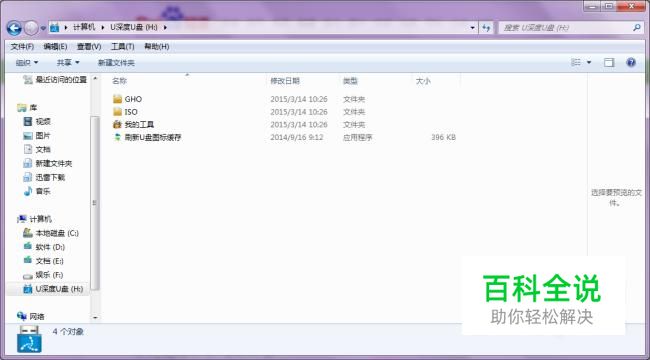This screenshot has width=650, height=360.
Task: Open the 共享 dropdown in the toolbar
Action: [68, 63]
